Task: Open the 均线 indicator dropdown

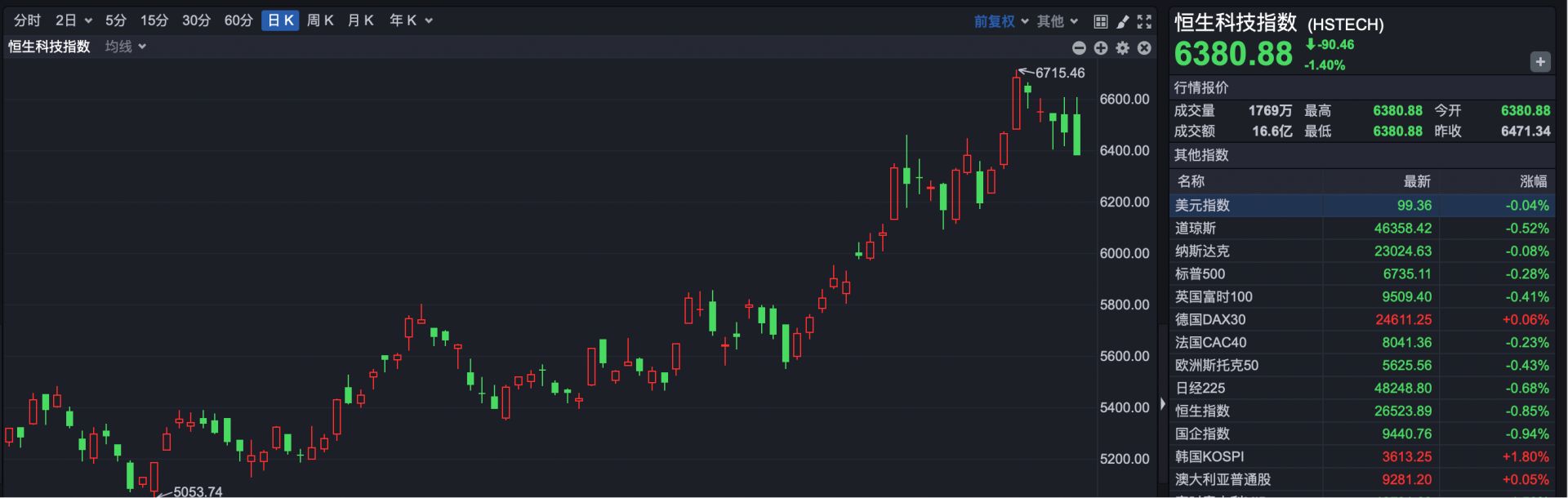Action: (126, 47)
